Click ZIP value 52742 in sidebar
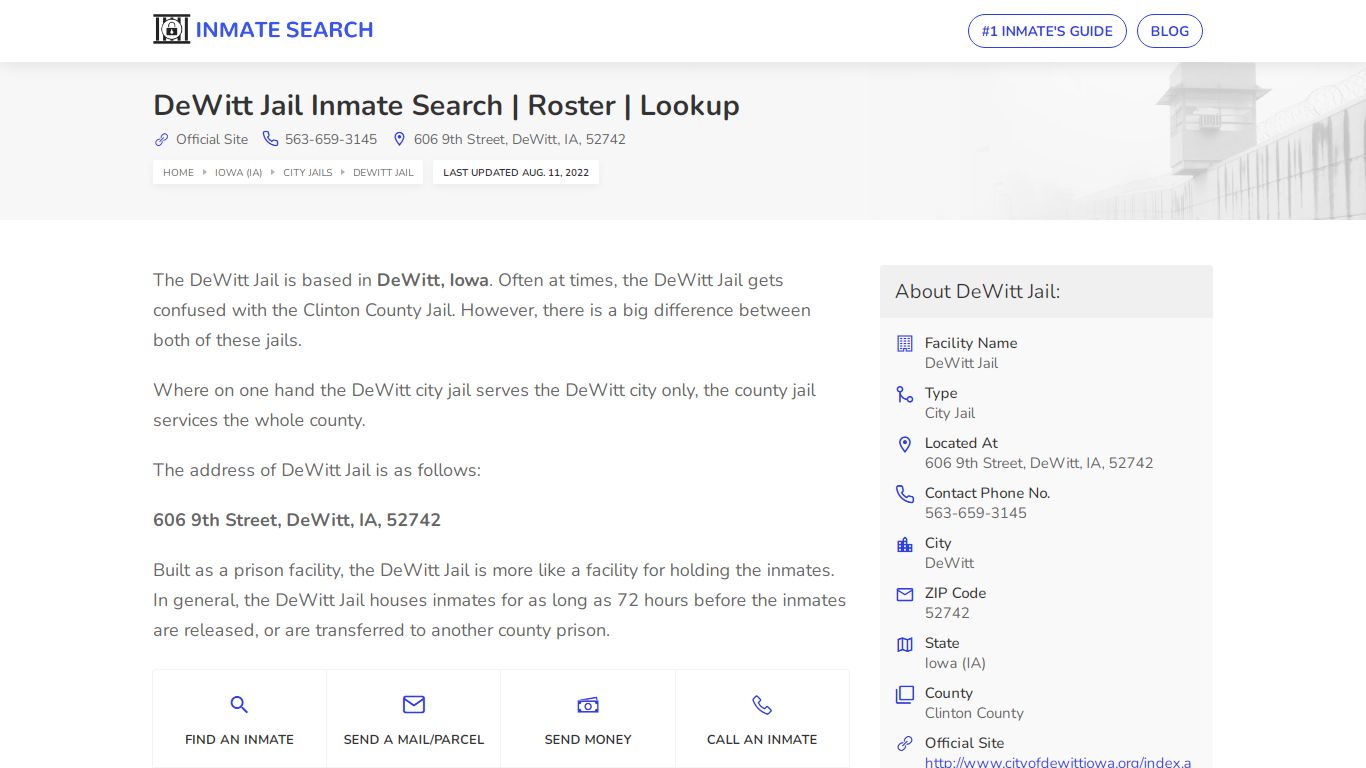1366x768 pixels. 947,613
